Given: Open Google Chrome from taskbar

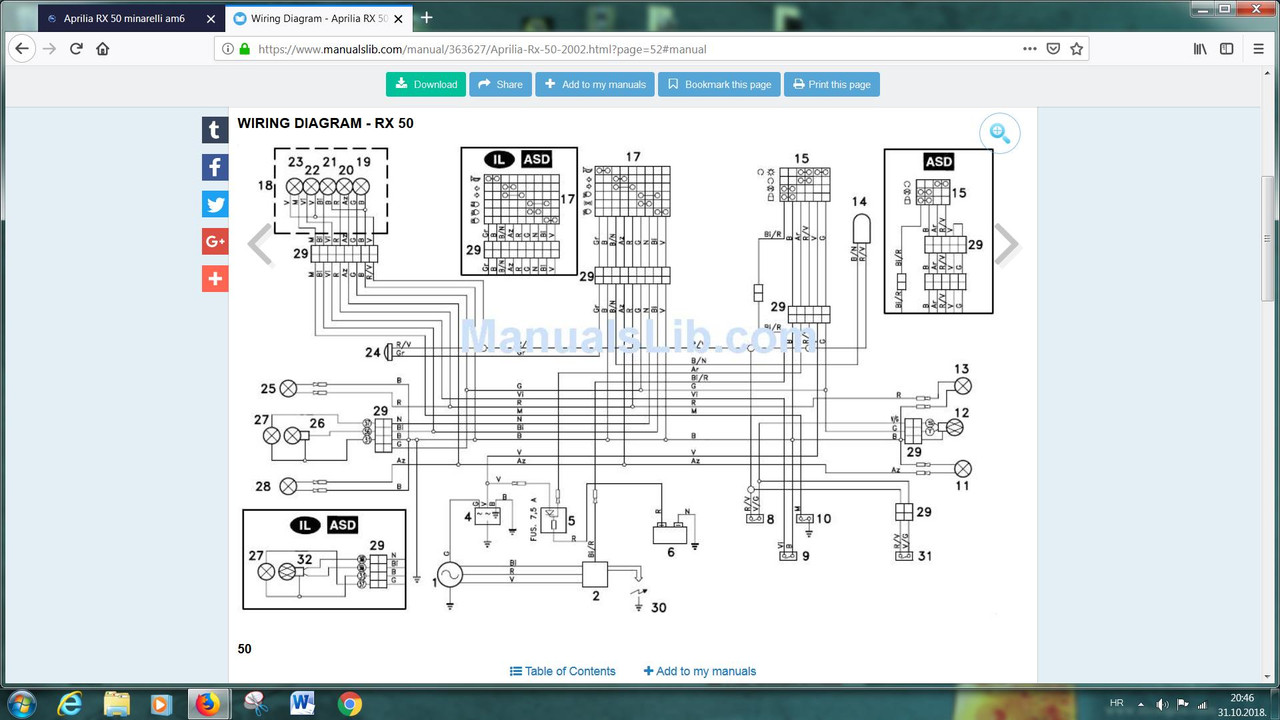Looking at the screenshot, I should (349, 703).
